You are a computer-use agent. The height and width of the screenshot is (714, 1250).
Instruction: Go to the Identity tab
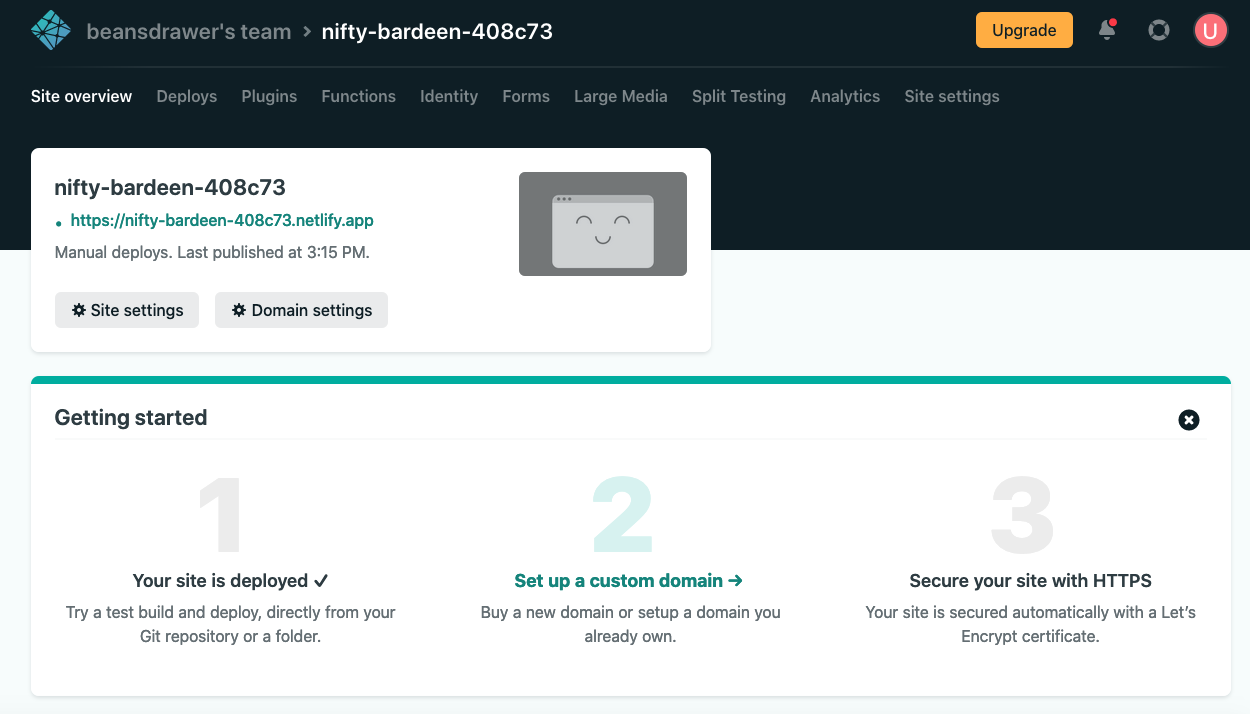tap(449, 96)
